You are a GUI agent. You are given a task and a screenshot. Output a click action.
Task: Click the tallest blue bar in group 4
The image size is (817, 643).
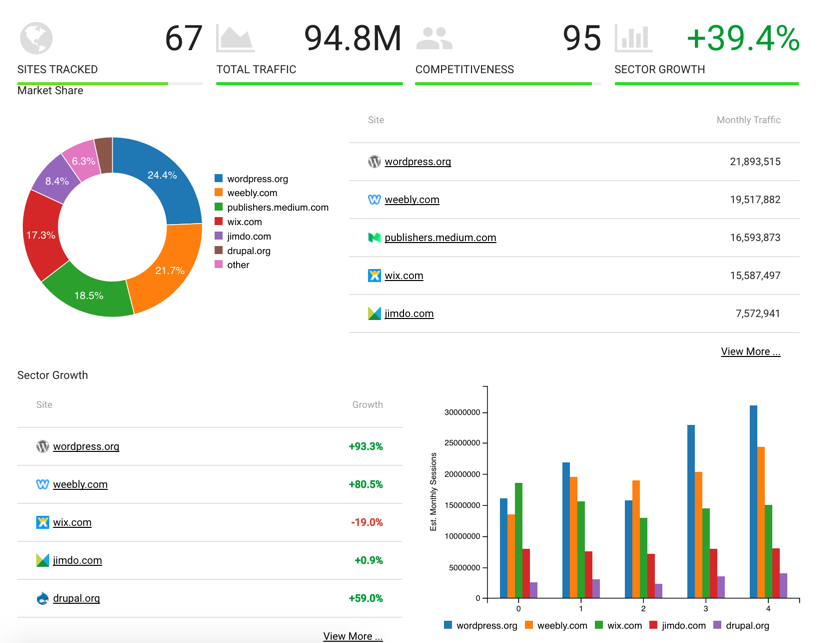click(x=753, y=501)
